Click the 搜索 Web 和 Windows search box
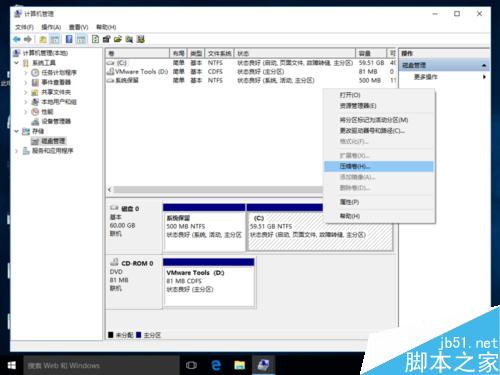The height and width of the screenshot is (375, 500). (x=101, y=365)
